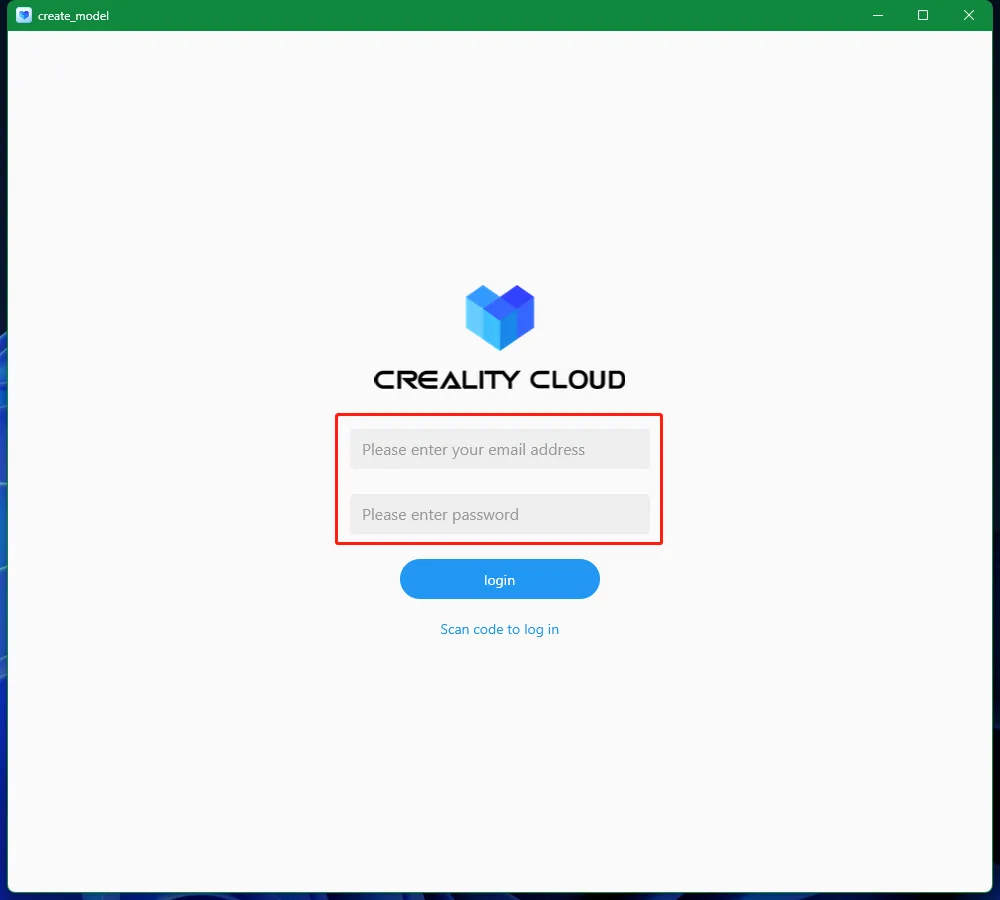
Task: Click the light blue left half of the logo
Action: click(481, 318)
